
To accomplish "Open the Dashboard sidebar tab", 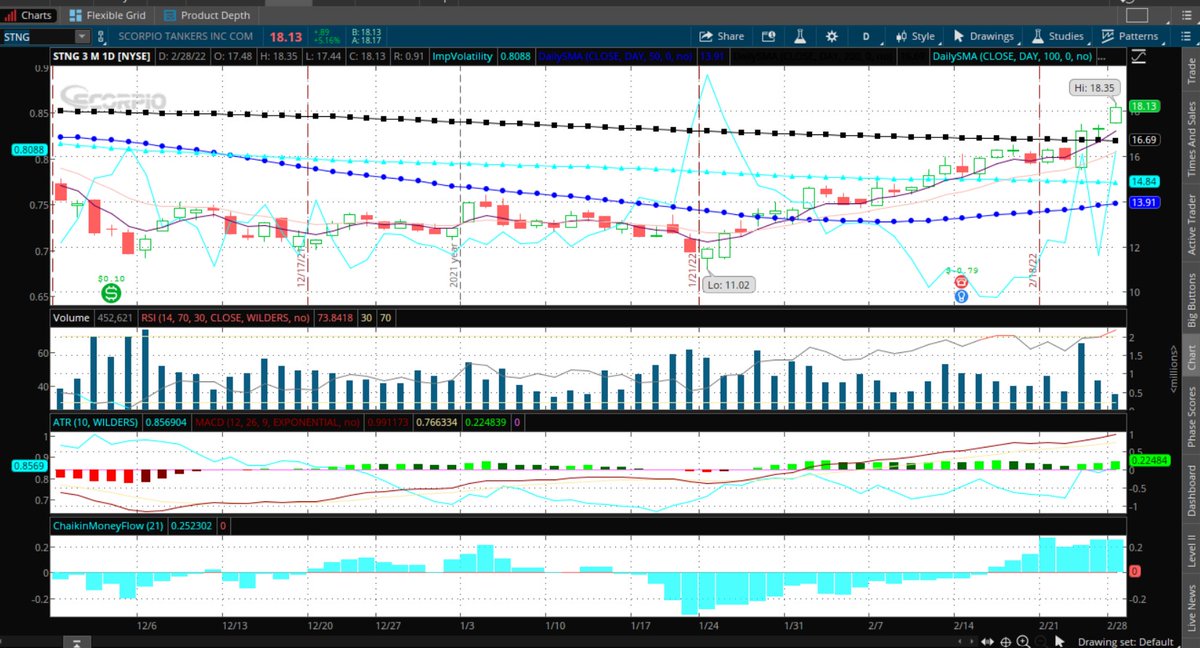I will point(1190,490).
